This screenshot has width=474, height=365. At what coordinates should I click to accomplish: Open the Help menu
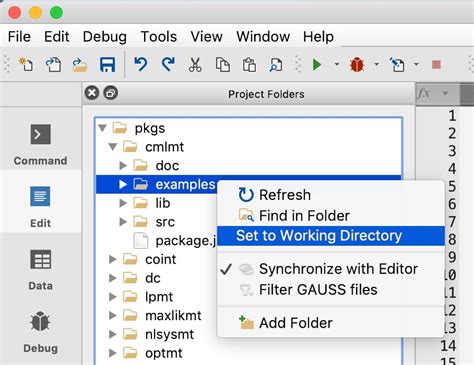(318, 37)
